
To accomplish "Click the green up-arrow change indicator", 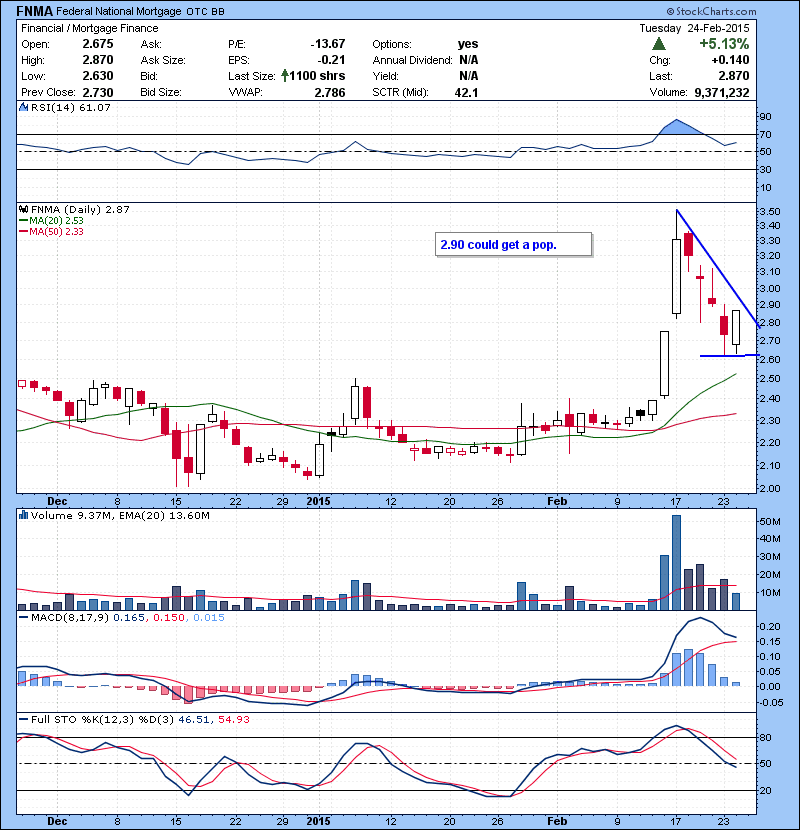I will 659,43.
